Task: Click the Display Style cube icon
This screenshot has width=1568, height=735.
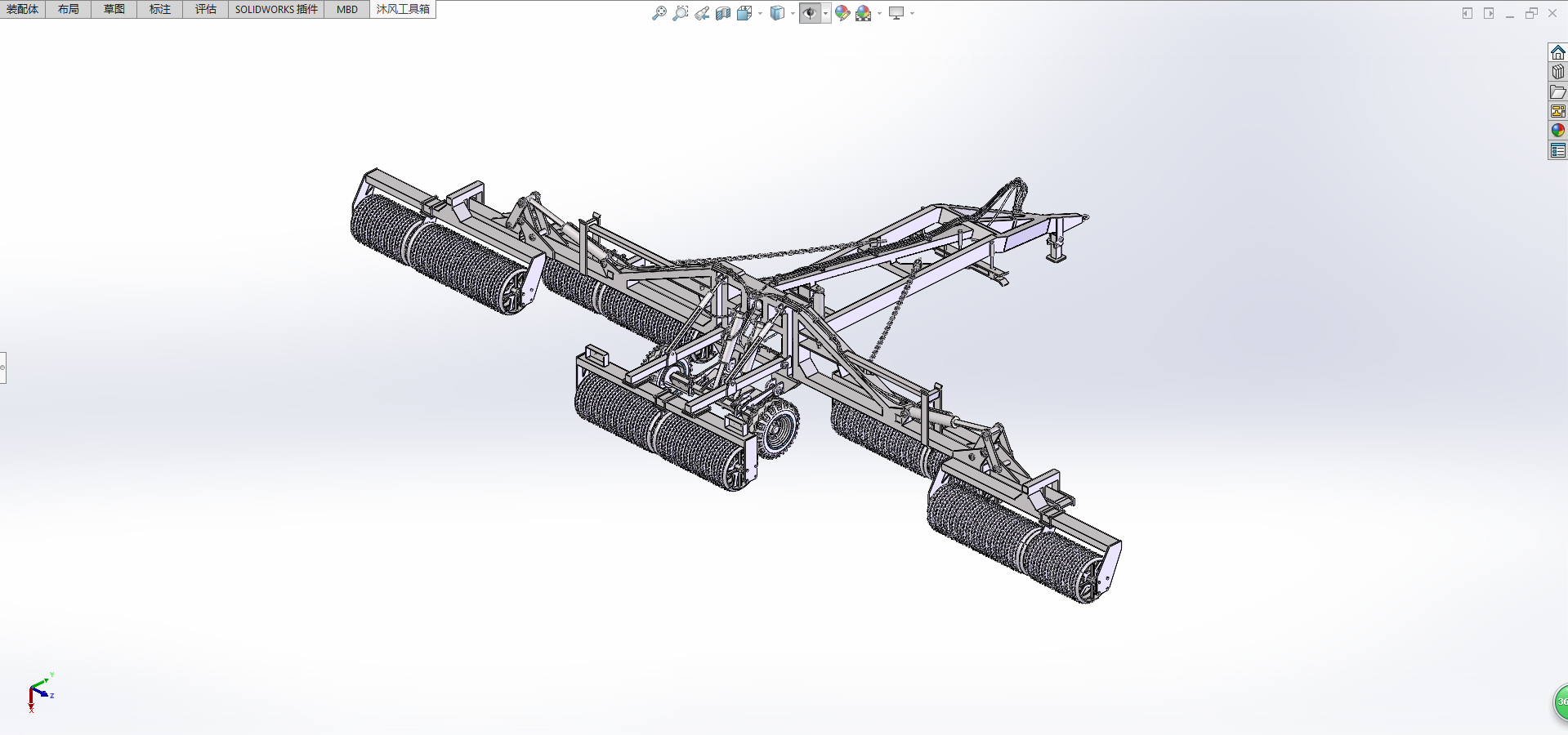Action: coord(777,13)
